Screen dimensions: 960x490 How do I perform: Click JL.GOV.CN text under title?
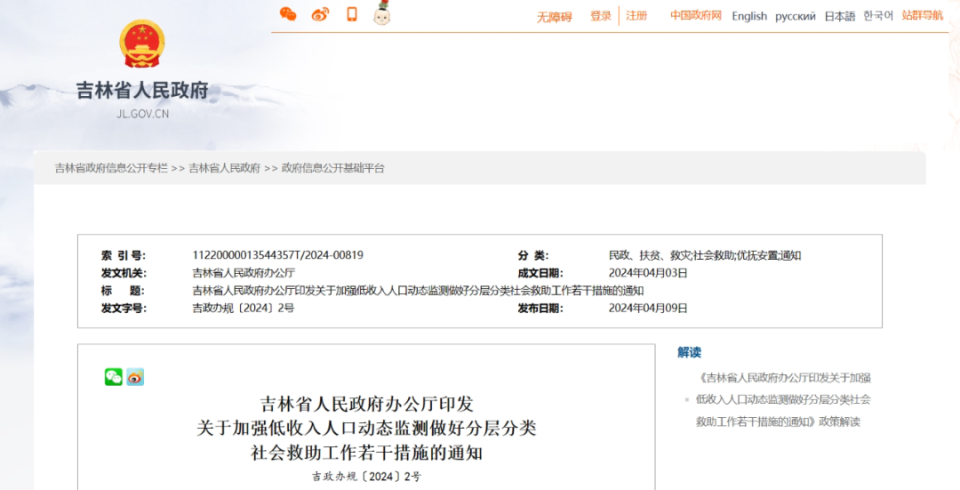(143, 114)
